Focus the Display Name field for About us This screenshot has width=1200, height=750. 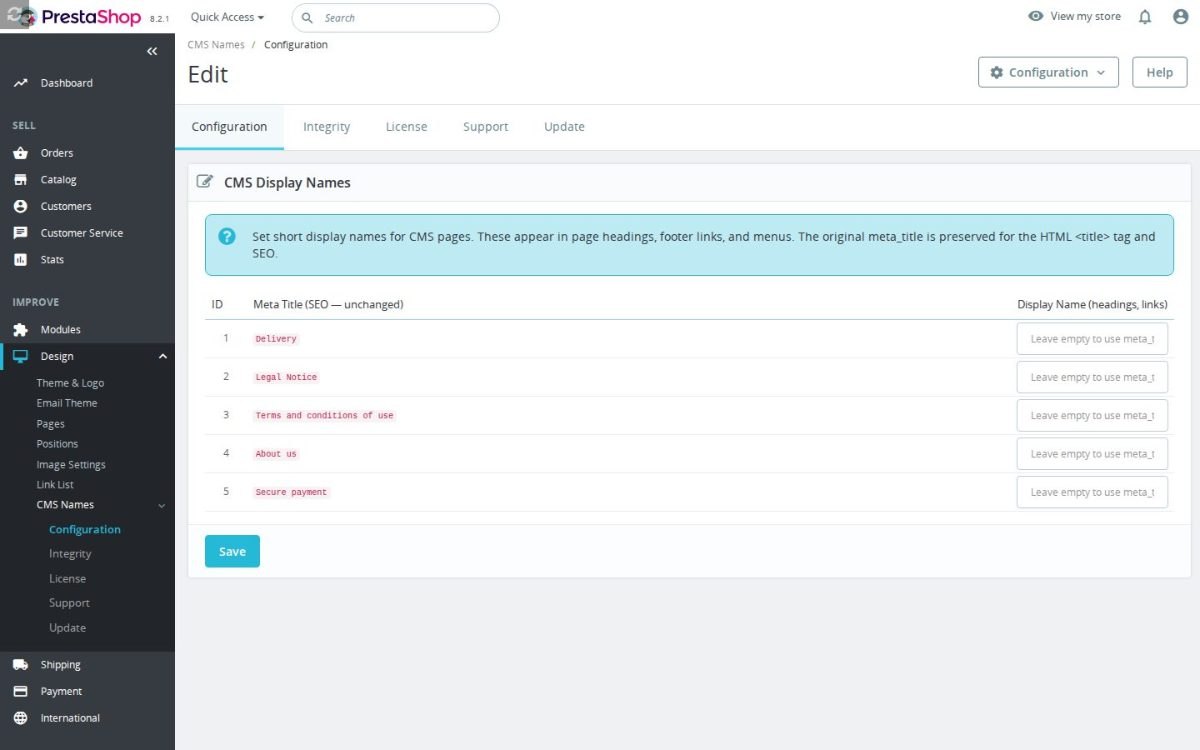[x=1092, y=454]
